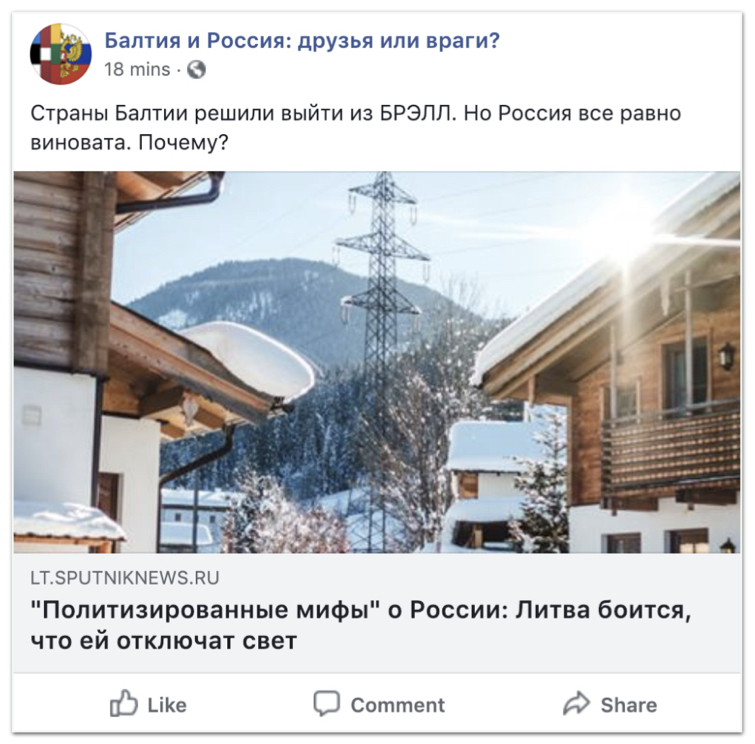This screenshot has height=744, width=755.
Task: Click the globe public-audience icon
Action: coord(196,69)
